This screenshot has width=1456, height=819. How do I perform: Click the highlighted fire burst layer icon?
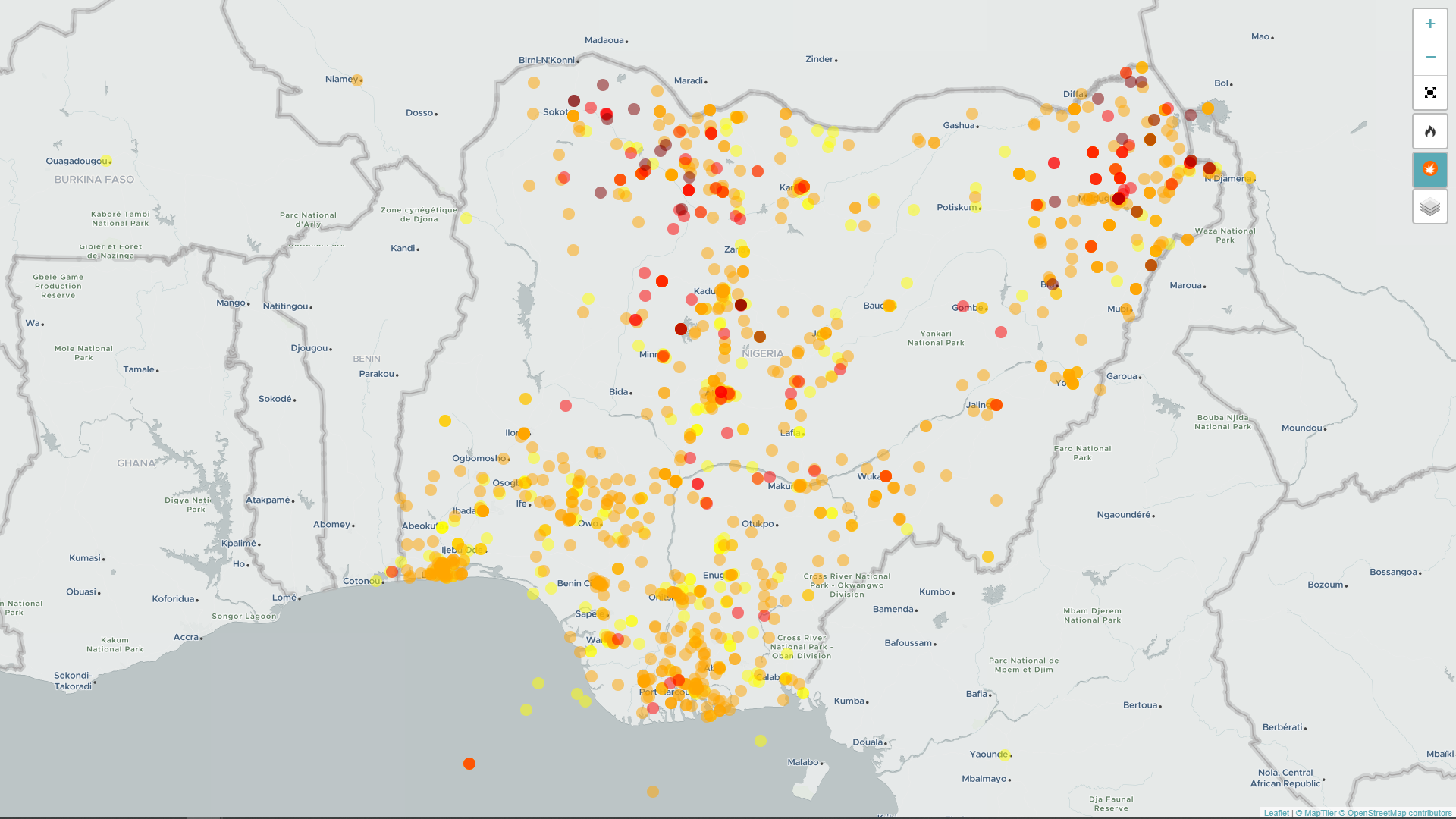tap(1430, 170)
